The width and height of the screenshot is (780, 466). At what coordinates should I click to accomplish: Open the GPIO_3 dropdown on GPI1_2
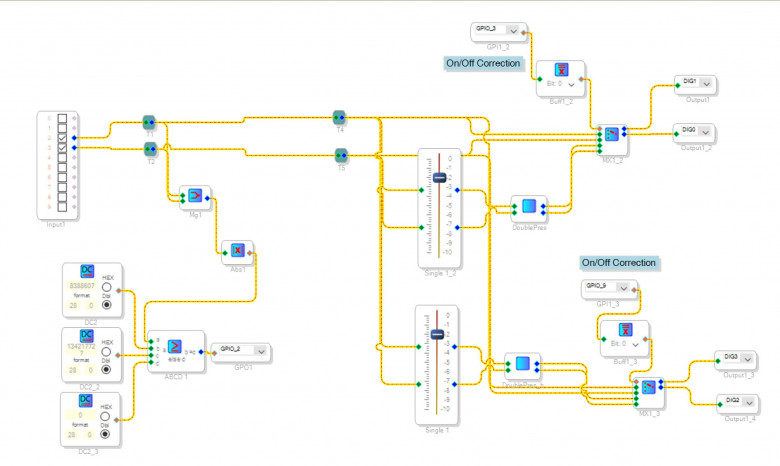[513, 30]
